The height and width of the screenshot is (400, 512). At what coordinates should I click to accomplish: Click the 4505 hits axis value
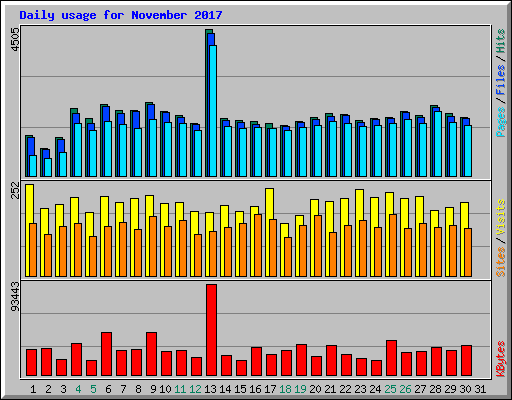coord(15,40)
